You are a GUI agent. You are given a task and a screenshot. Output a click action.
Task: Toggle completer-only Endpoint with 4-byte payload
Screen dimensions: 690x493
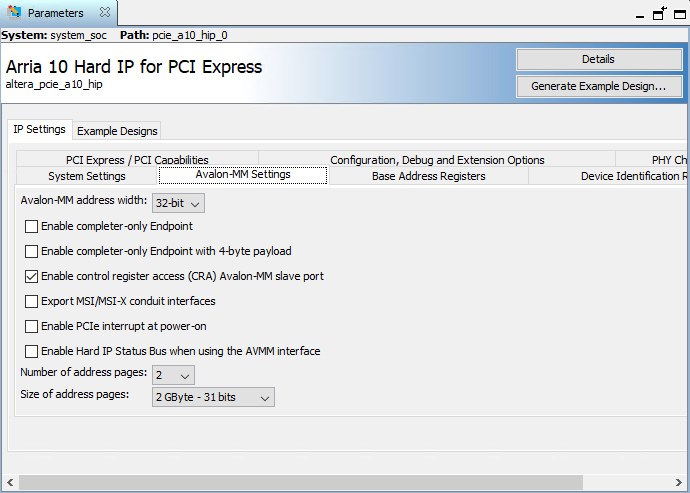[31, 251]
